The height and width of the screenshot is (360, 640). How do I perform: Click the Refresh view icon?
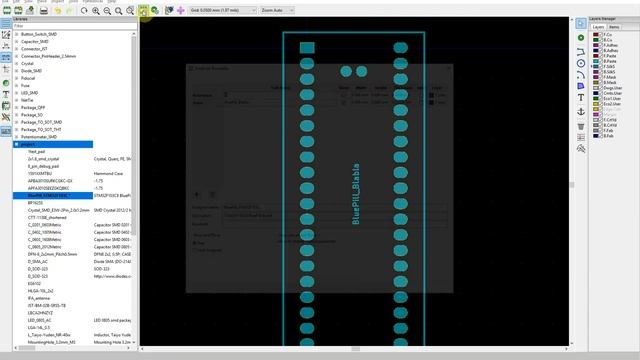point(84,10)
